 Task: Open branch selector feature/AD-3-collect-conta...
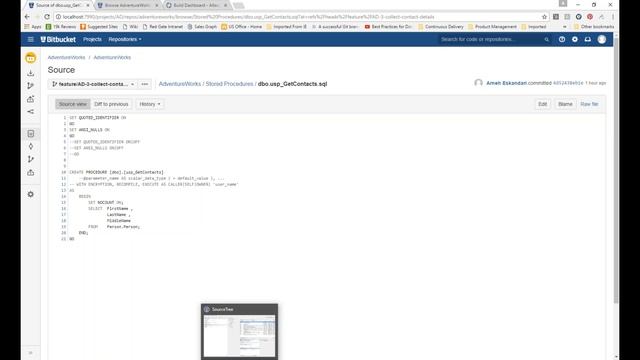pyautogui.click(x=93, y=84)
